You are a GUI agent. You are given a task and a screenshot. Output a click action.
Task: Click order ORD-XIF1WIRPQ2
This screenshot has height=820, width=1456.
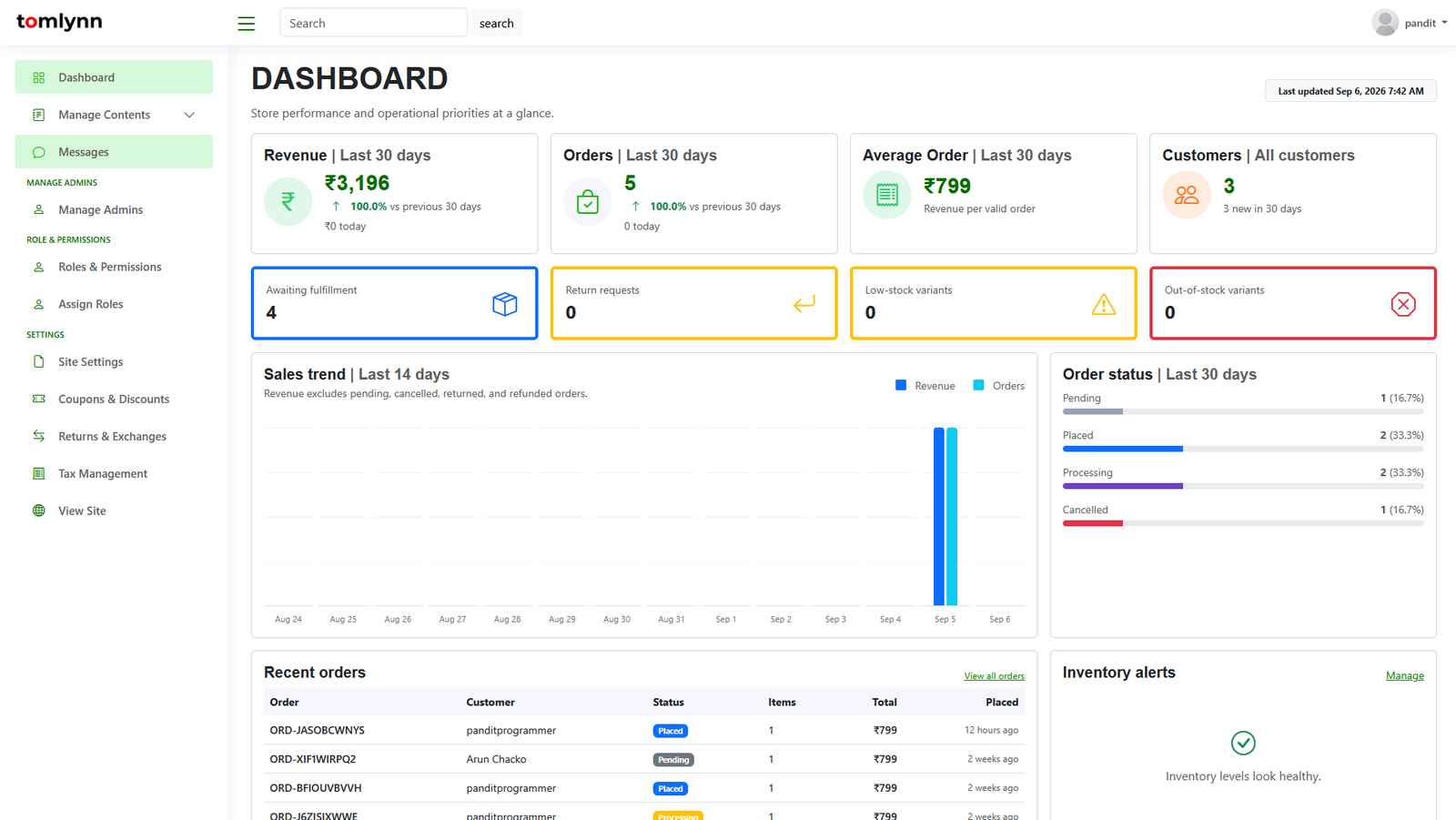click(x=313, y=759)
